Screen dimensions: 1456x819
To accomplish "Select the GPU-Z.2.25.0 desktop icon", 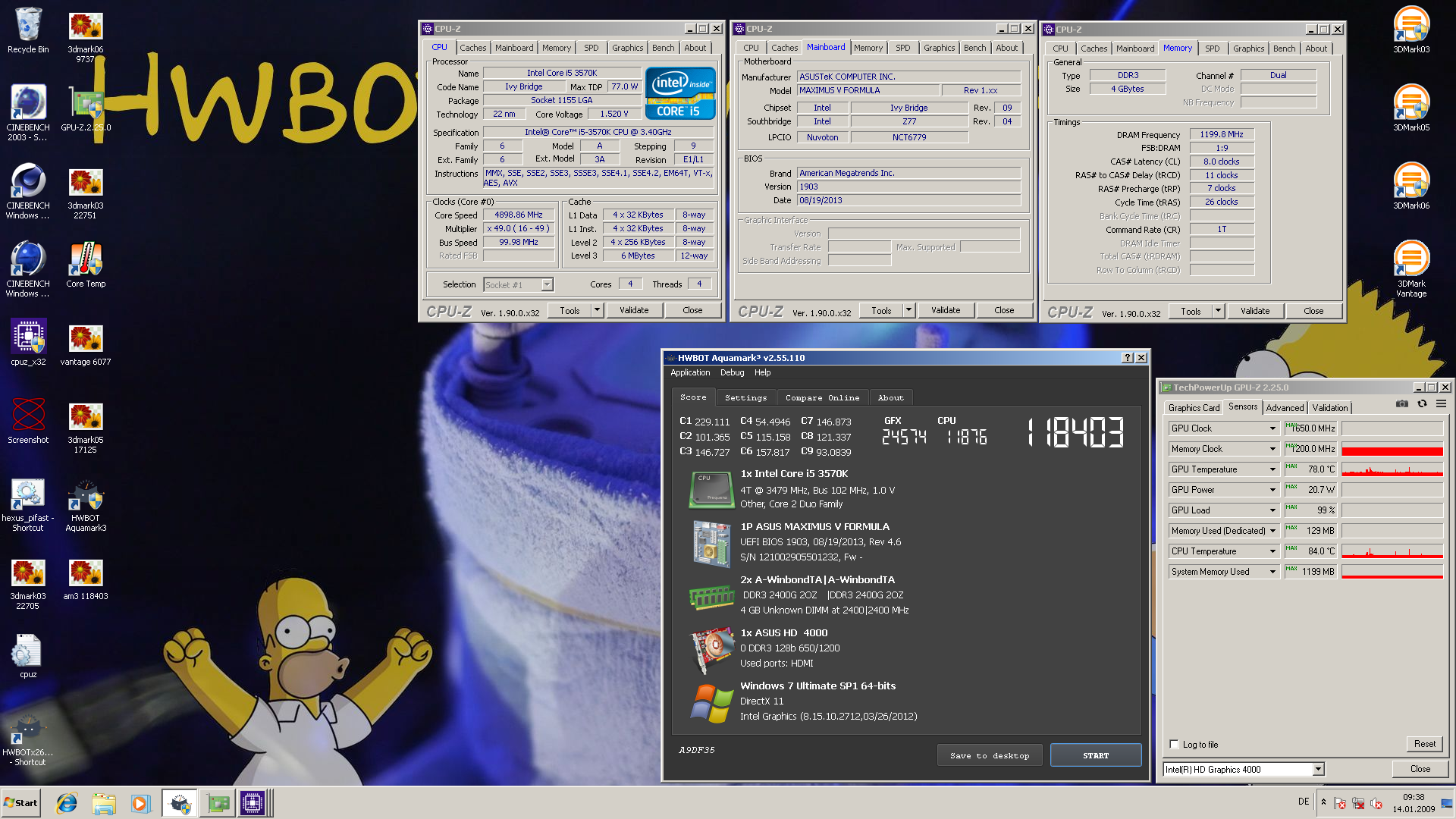I will tap(86, 110).
